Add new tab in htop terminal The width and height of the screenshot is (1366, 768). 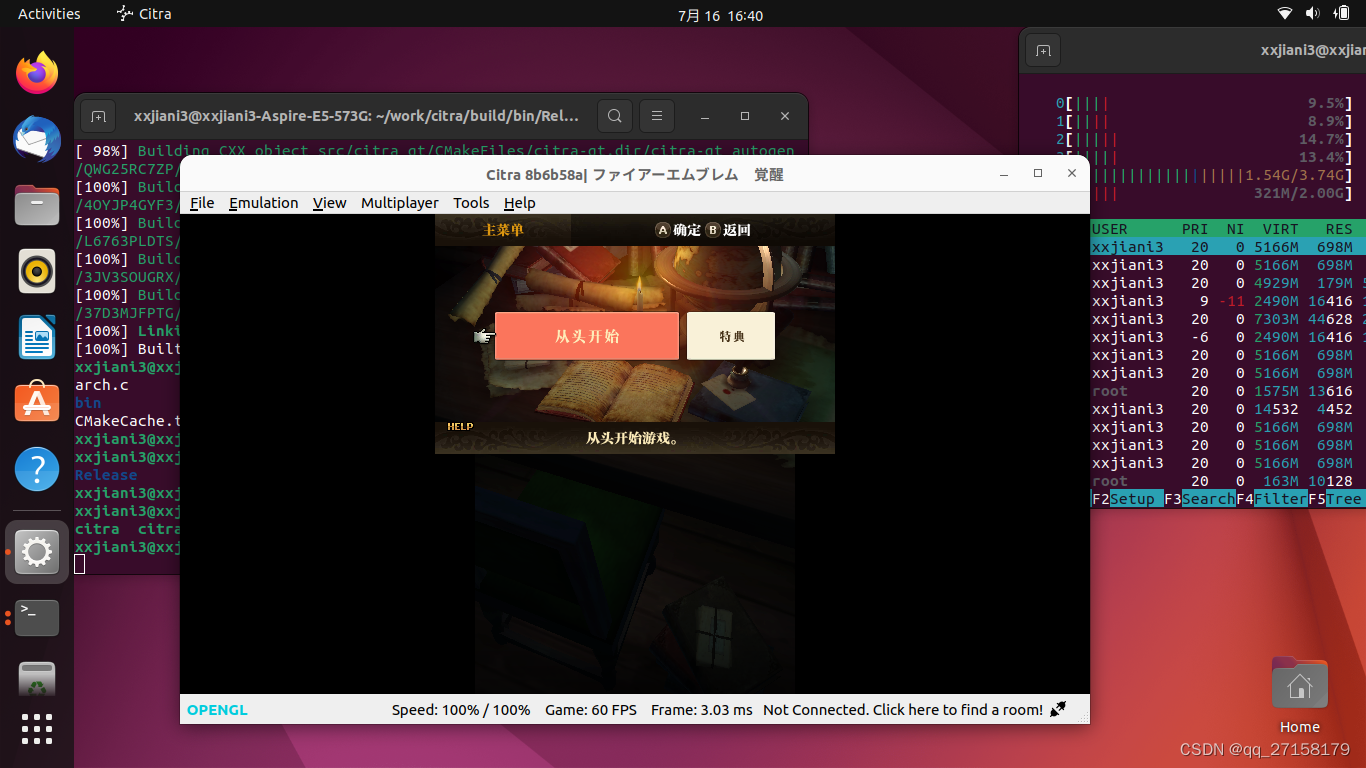point(1043,50)
